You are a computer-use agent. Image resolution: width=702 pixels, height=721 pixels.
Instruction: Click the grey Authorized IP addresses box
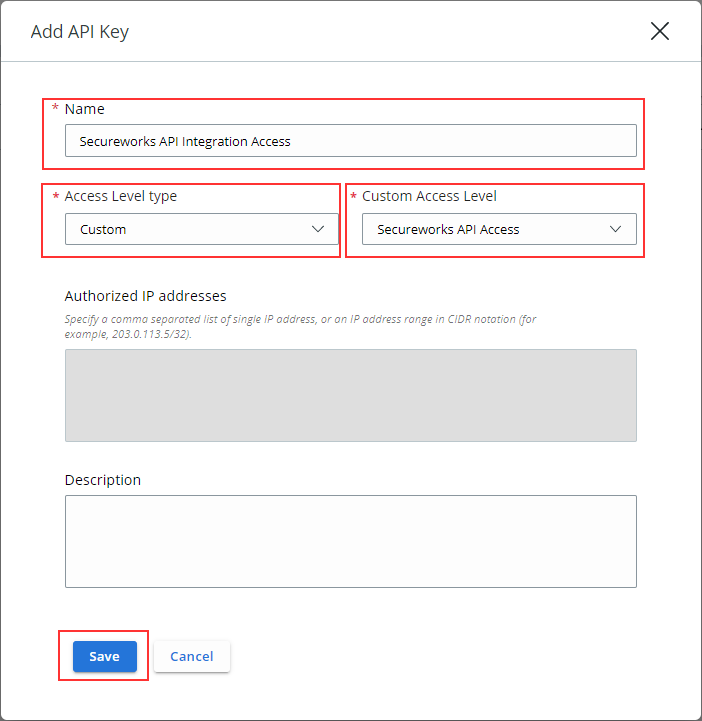click(x=351, y=395)
